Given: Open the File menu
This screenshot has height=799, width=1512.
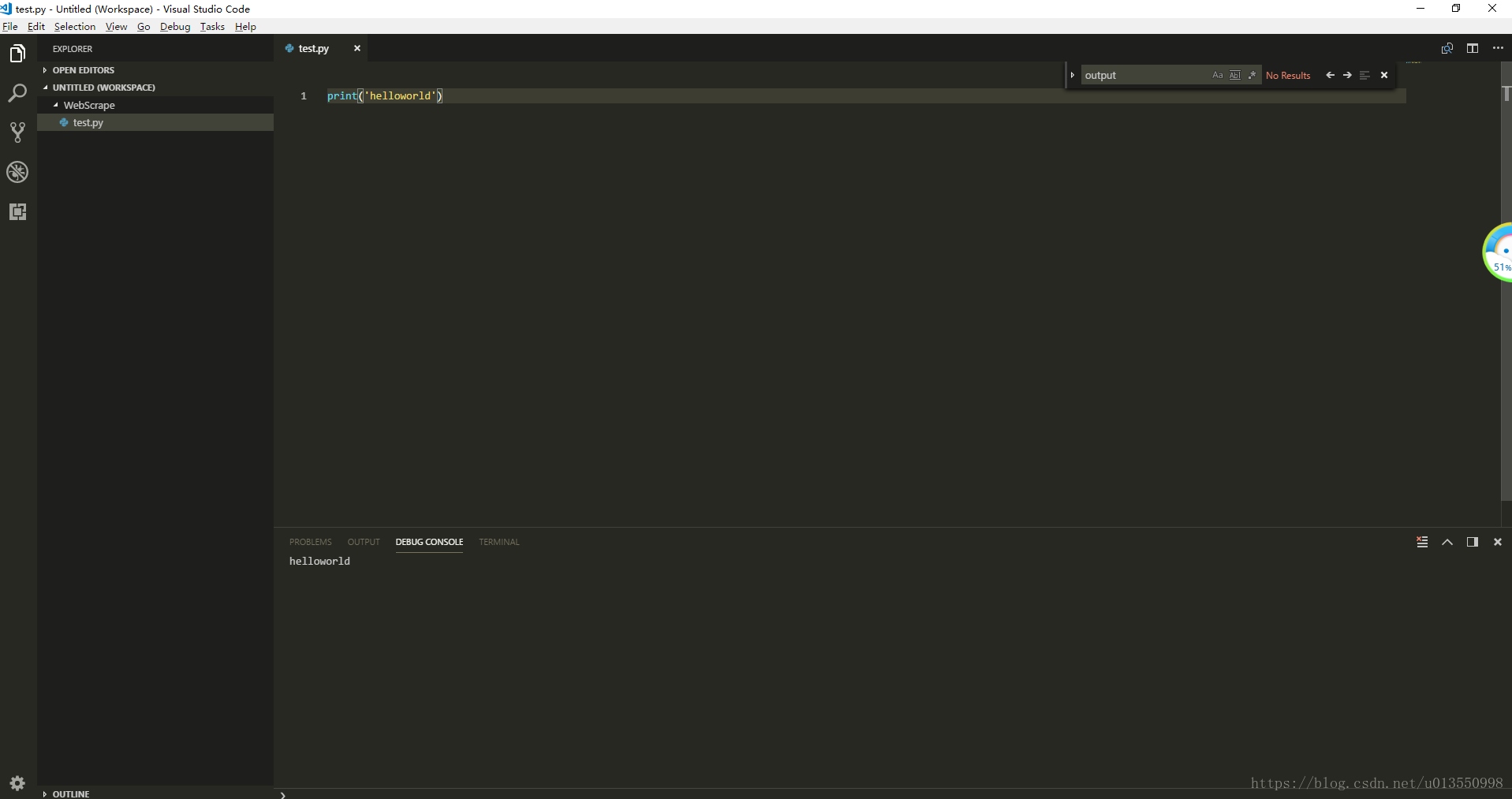Looking at the screenshot, I should 10,26.
